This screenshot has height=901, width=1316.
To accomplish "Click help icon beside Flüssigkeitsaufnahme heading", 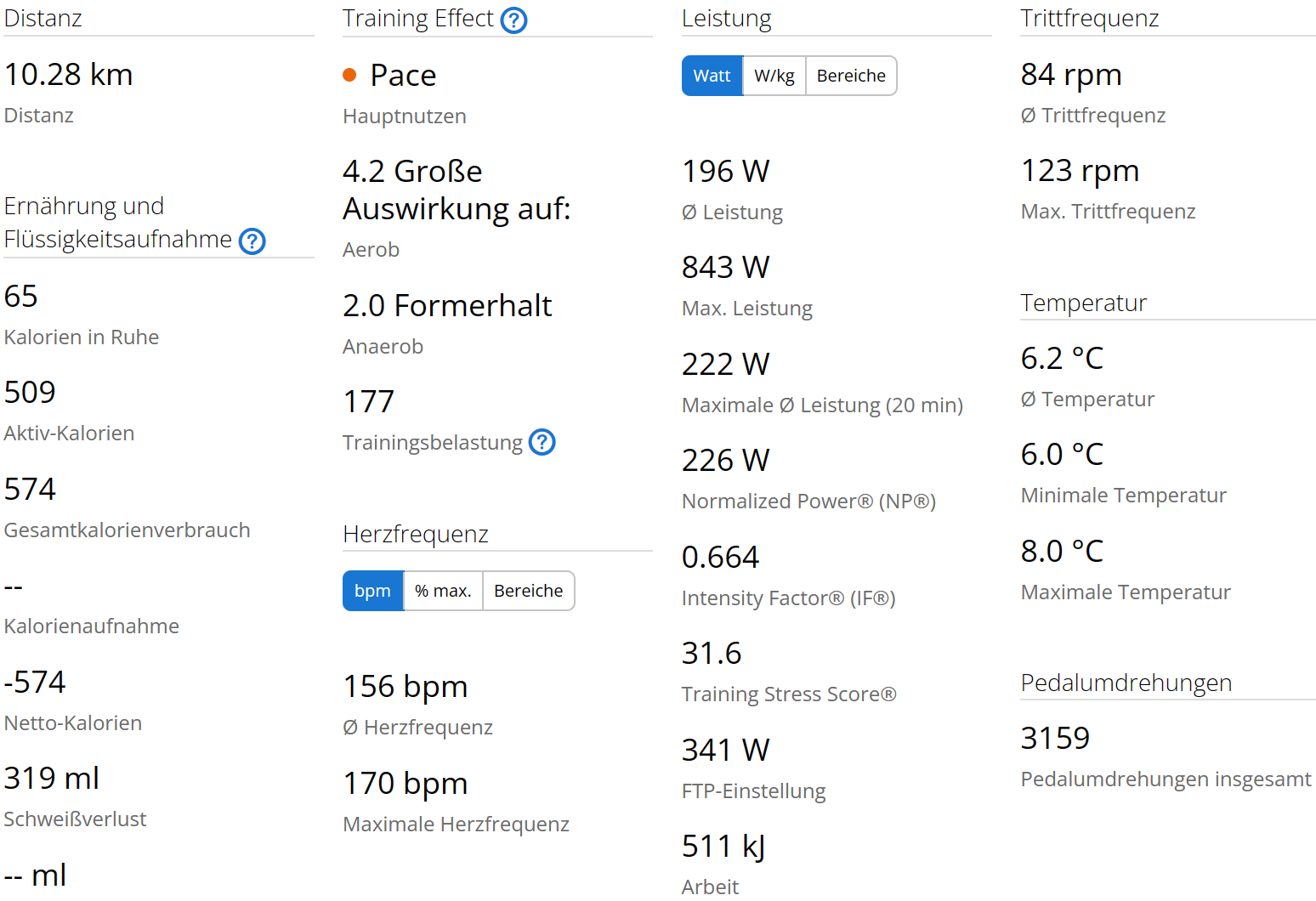I will tap(252, 241).
